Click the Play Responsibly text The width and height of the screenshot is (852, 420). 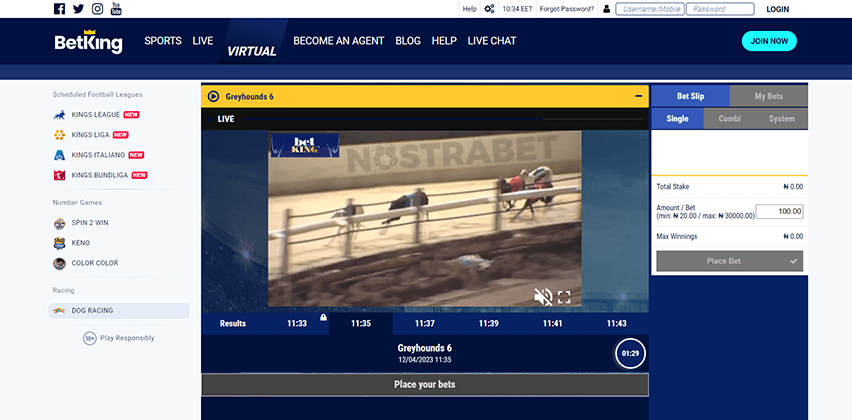(127, 338)
